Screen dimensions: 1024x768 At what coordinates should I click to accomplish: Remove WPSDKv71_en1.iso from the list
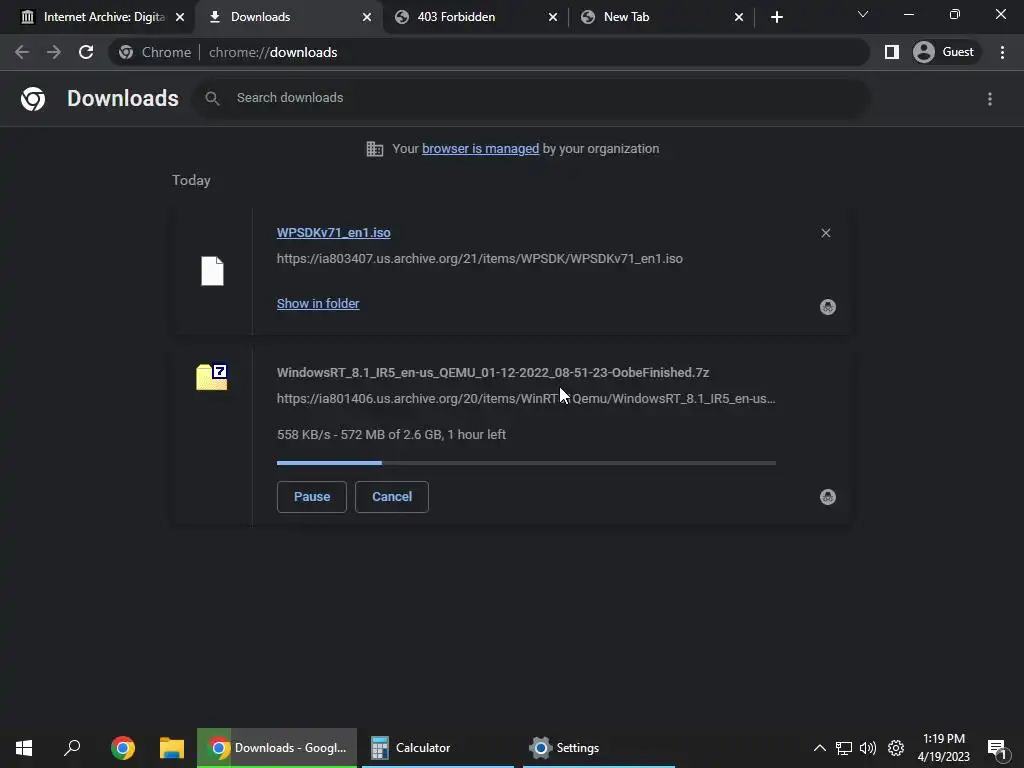pos(825,233)
